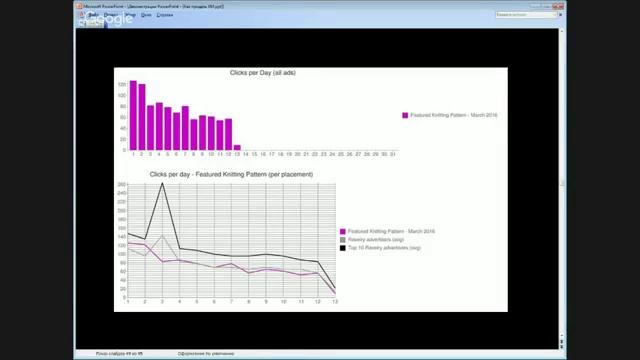Open the Справка menu
Screen dimensions: 640x360
(x=164, y=15)
